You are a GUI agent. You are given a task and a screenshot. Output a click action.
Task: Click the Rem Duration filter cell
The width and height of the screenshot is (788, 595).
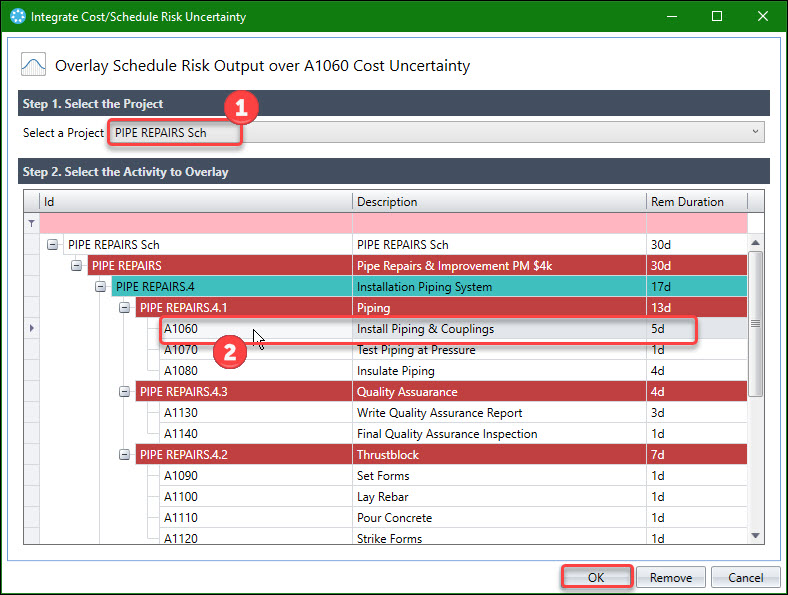pos(697,223)
